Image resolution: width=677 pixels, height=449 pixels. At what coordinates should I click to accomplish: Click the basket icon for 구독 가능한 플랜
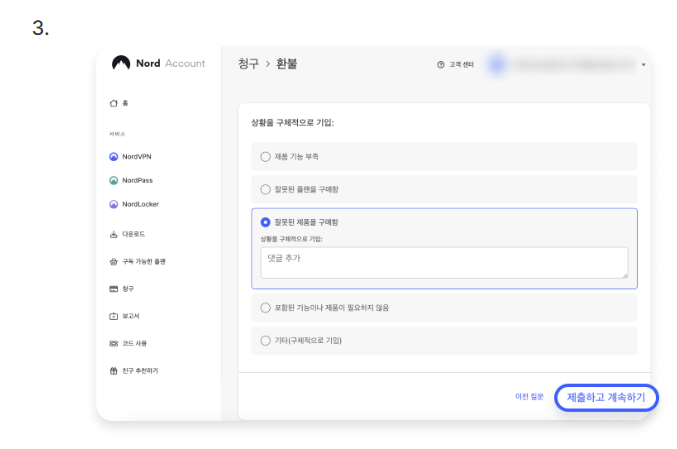tap(114, 261)
